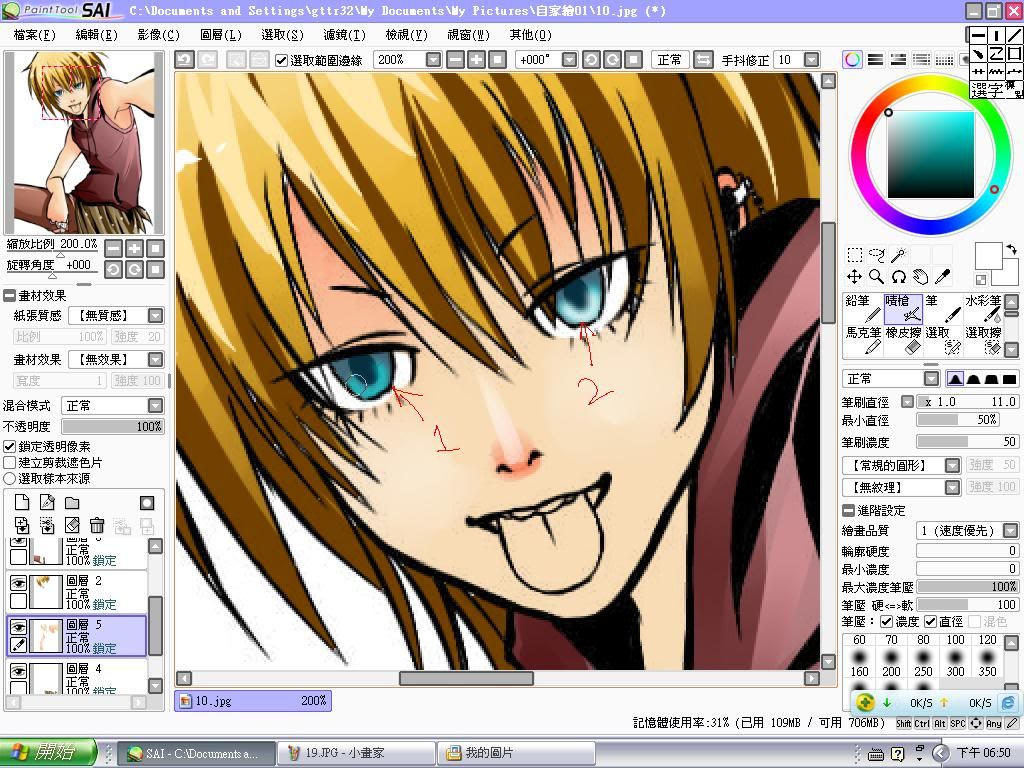Viewport: 1024px width, 768px height.
Task: Choose the 橡皮擦 eraser tool
Action: click(903, 340)
